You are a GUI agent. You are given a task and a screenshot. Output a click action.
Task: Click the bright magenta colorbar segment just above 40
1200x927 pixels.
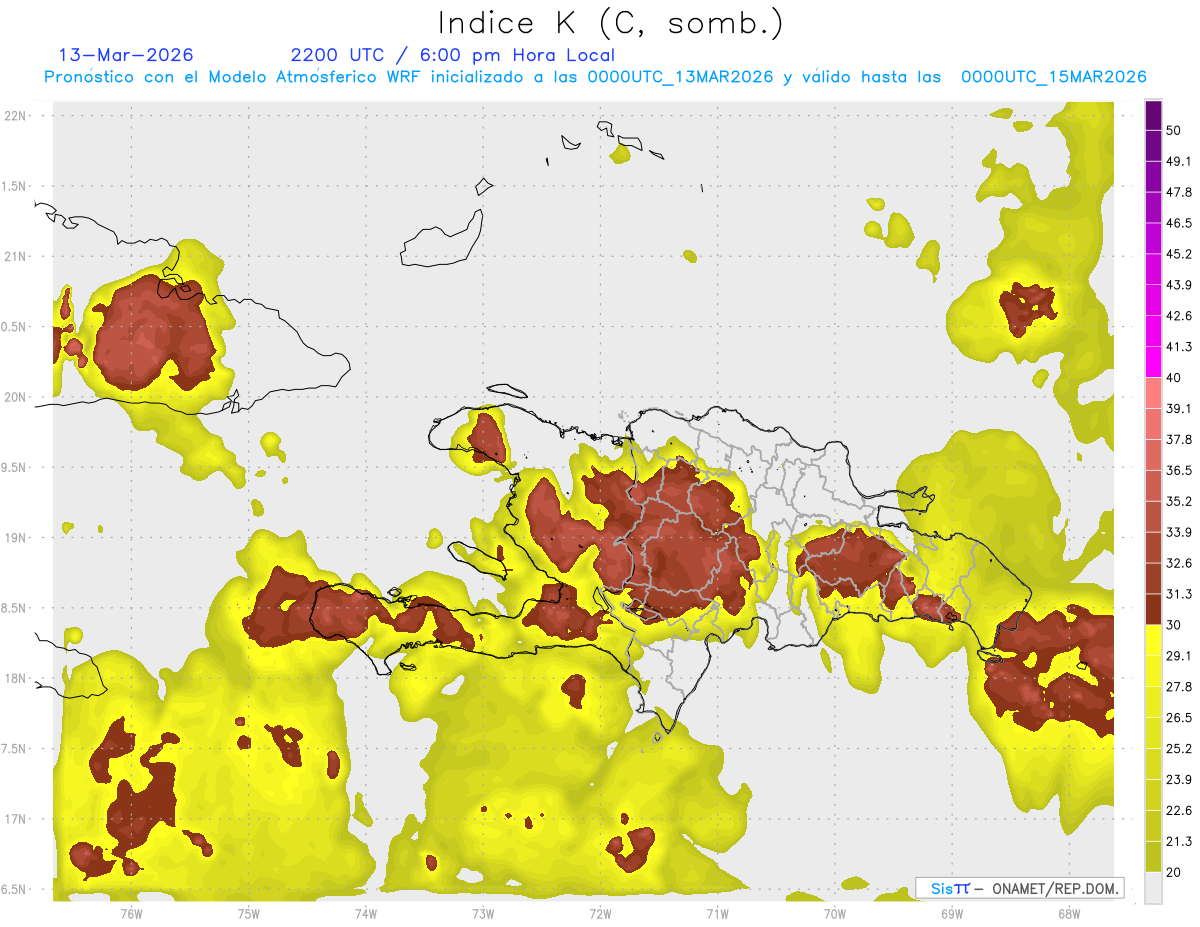(1153, 362)
